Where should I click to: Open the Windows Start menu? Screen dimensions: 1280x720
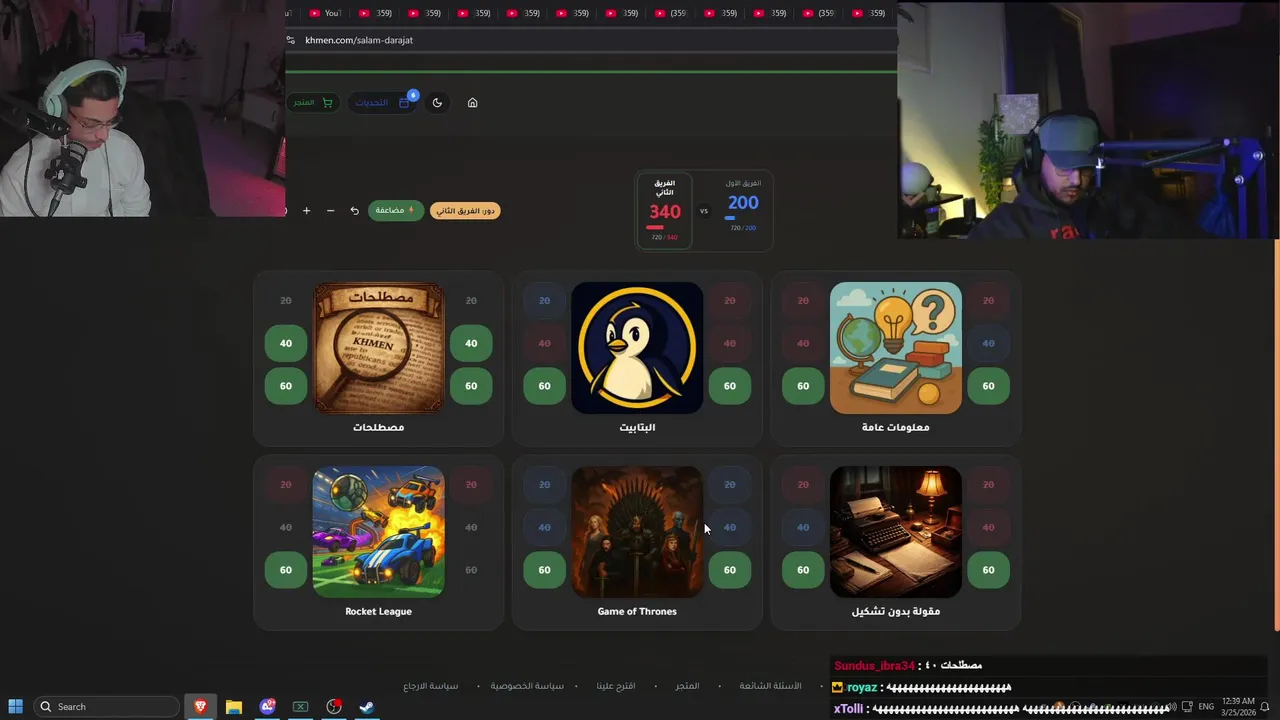click(15, 706)
